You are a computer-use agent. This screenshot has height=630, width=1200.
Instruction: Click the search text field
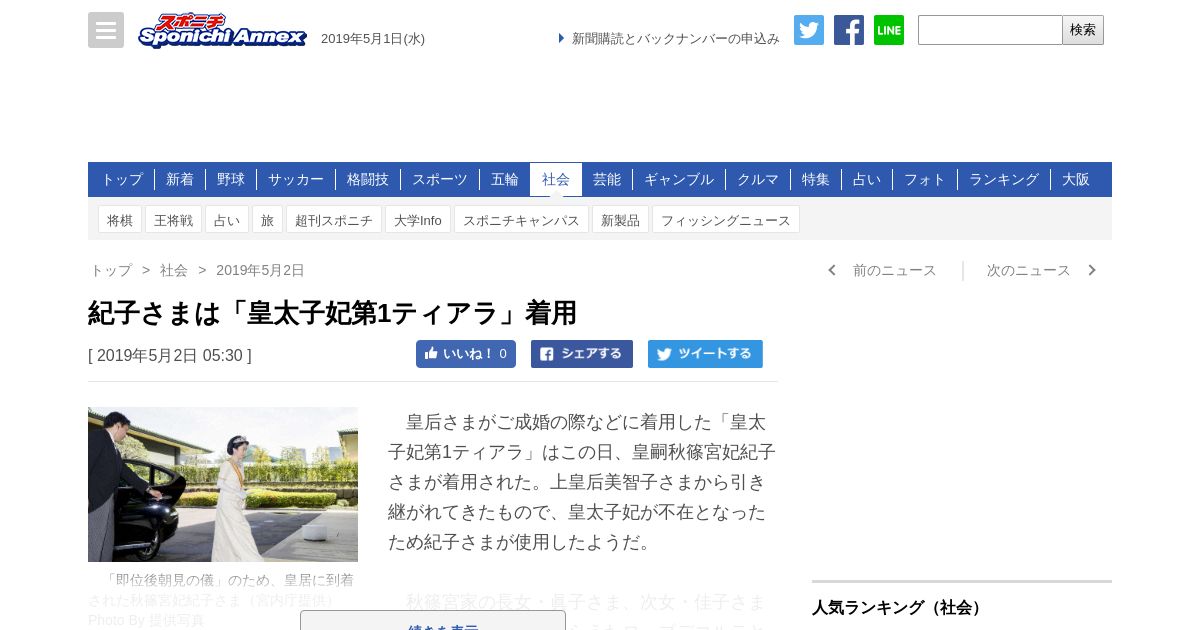click(990, 30)
